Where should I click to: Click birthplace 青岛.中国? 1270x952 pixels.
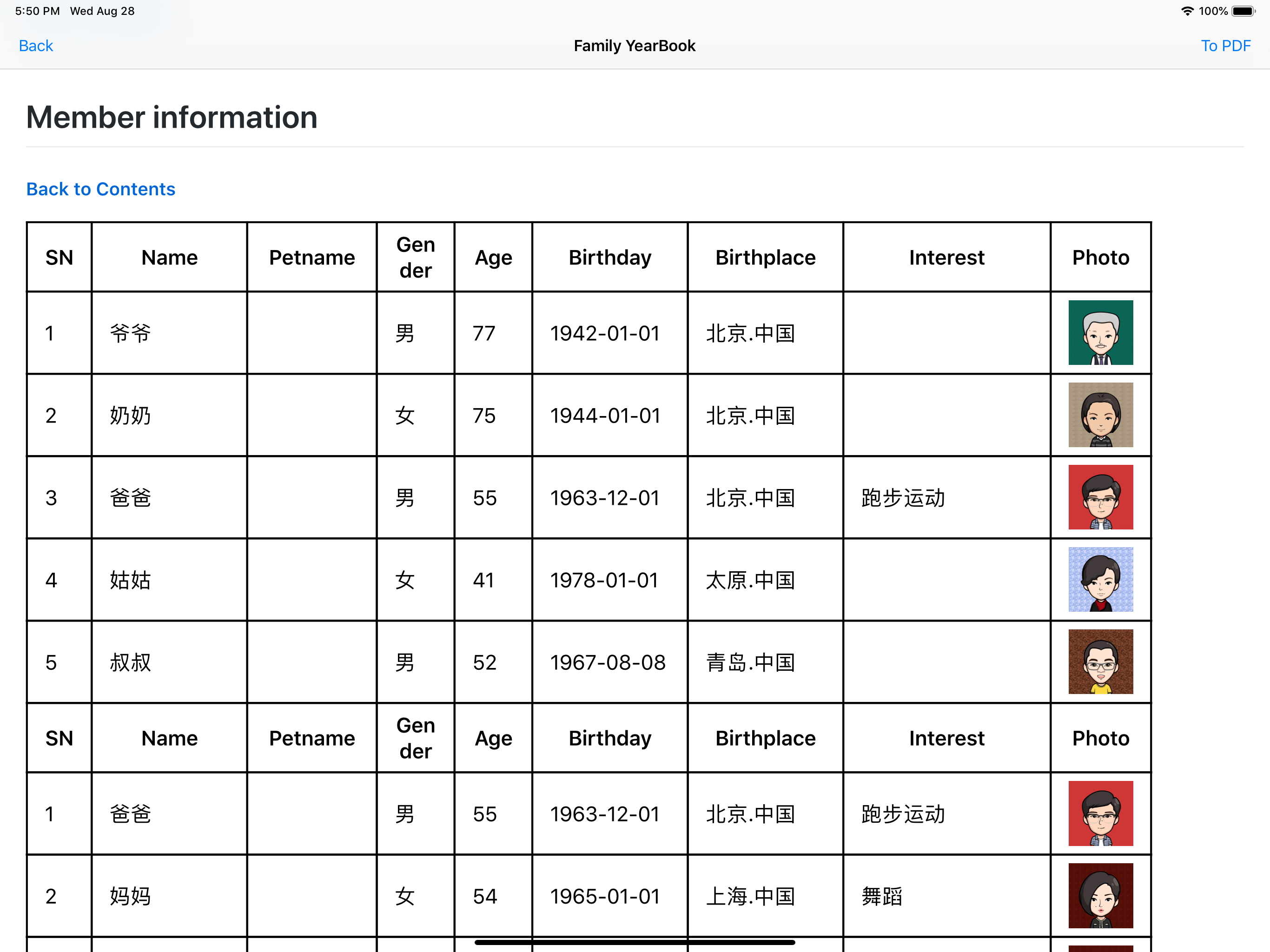750,662
